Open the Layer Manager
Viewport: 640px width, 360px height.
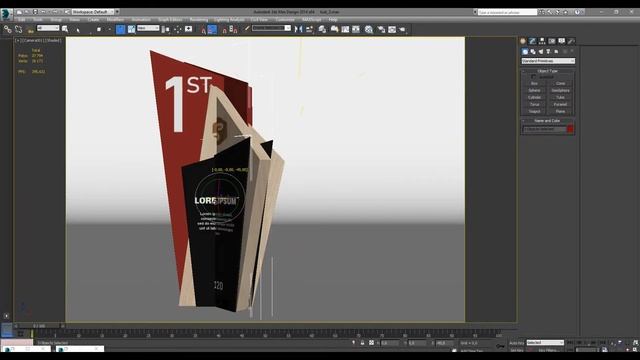coord(322,29)
